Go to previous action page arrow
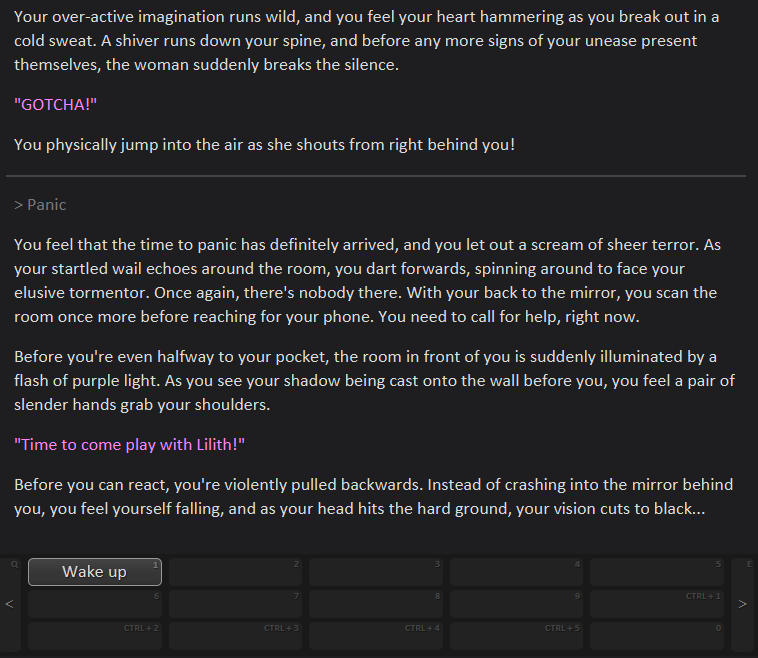The width and height of the screenshot is (758, 658). pyautogui.click(x=9, y=604)
